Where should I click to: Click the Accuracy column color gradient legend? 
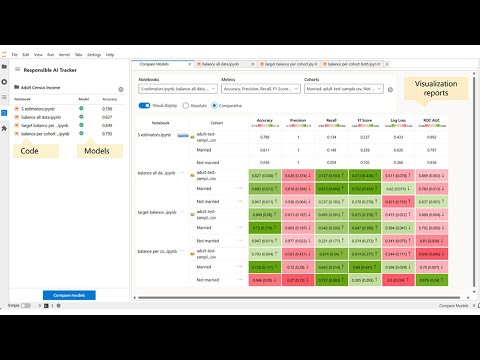[x=265, y=126]
